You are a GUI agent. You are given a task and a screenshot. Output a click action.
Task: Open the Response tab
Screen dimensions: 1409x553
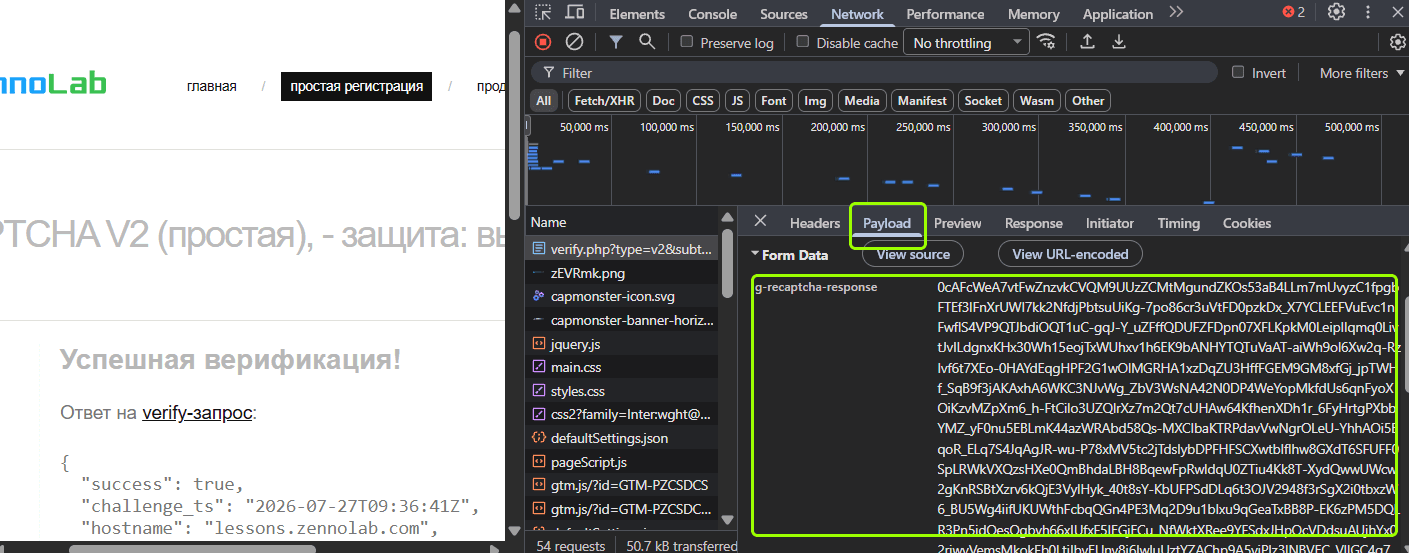1034,223
